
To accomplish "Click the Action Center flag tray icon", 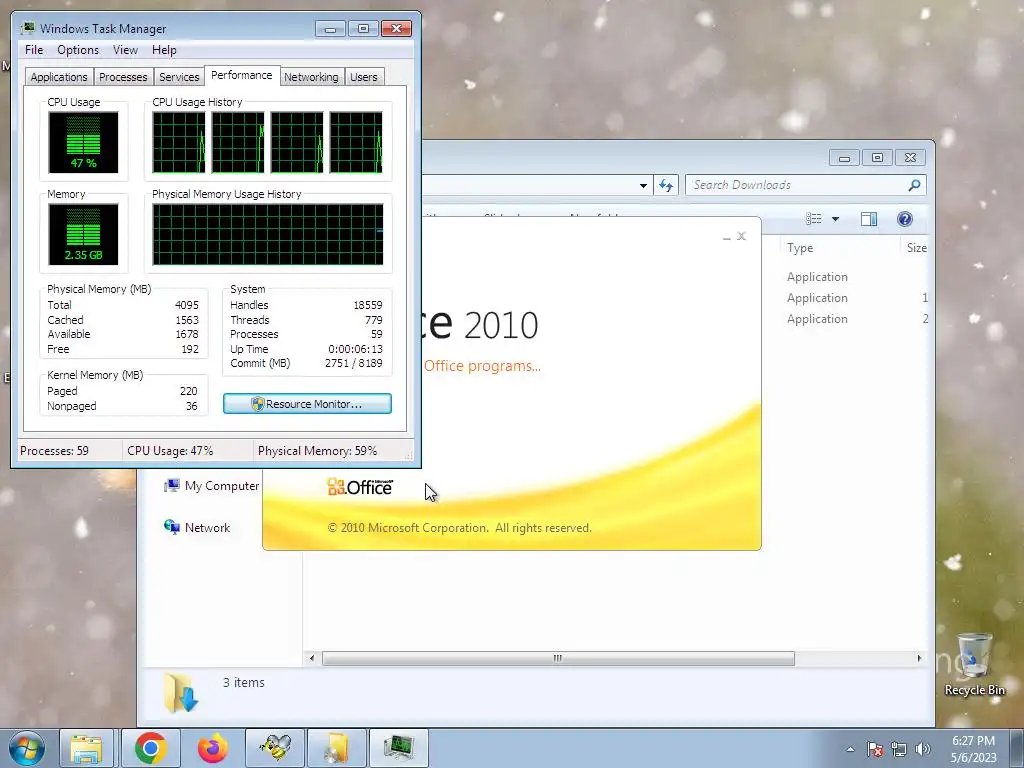I will (875, 749).
